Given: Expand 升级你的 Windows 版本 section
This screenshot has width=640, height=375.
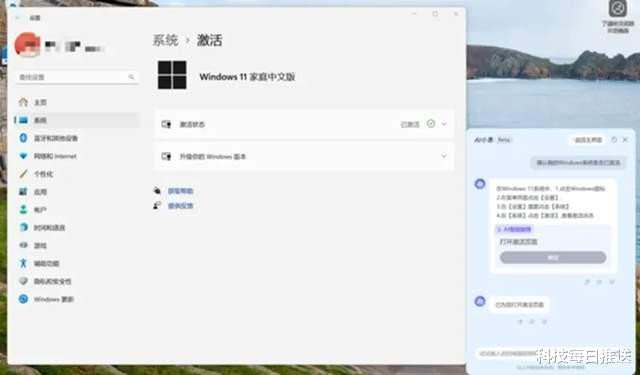Looking at the screenshot, I should 304,156.
